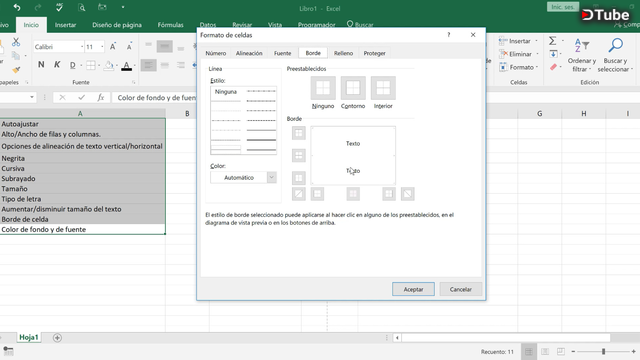Expand the Insertar cells dropdown
Viewport: 640px width, 360px height.
536,41
